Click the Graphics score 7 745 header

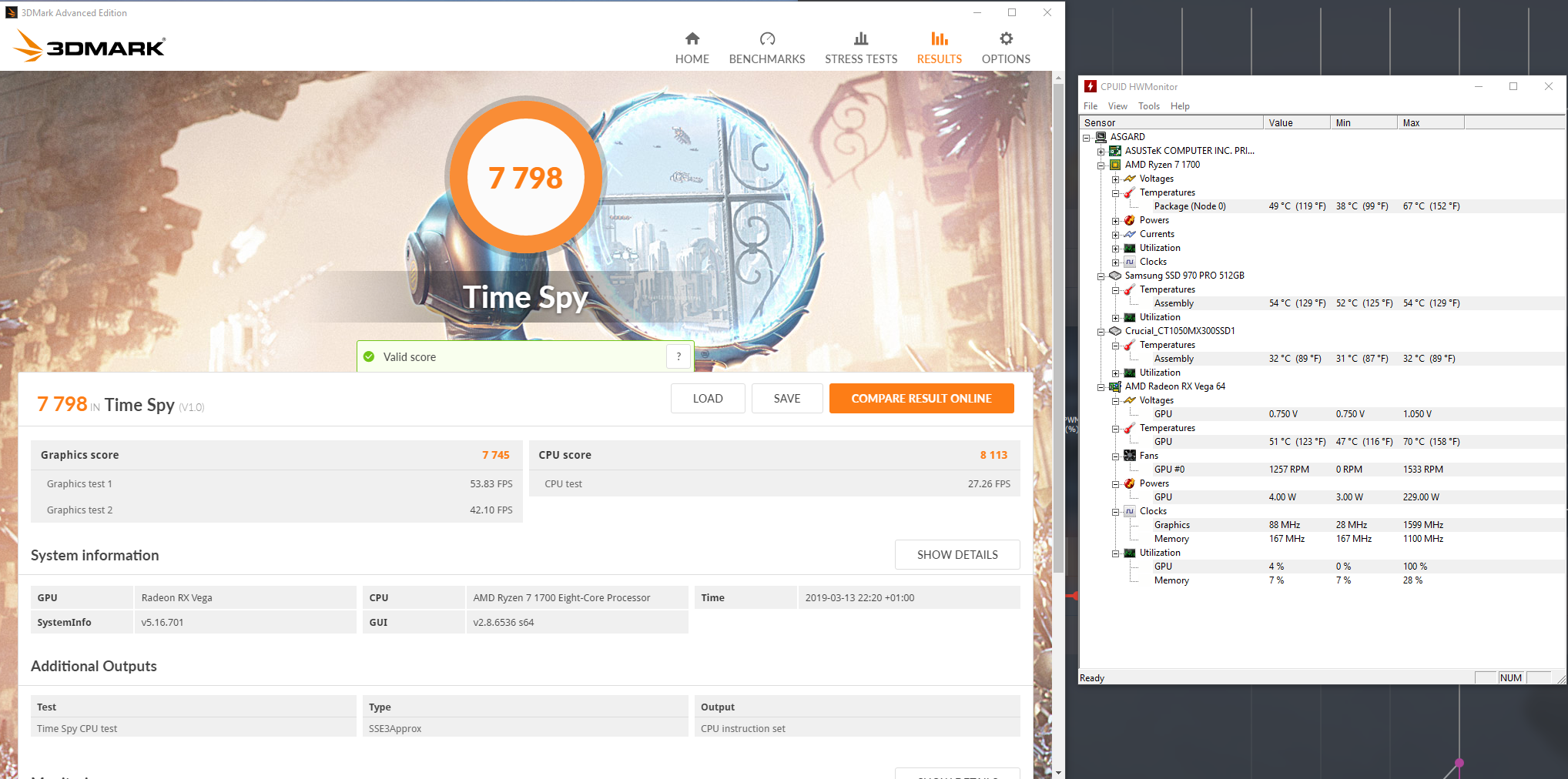pos(276,455)
